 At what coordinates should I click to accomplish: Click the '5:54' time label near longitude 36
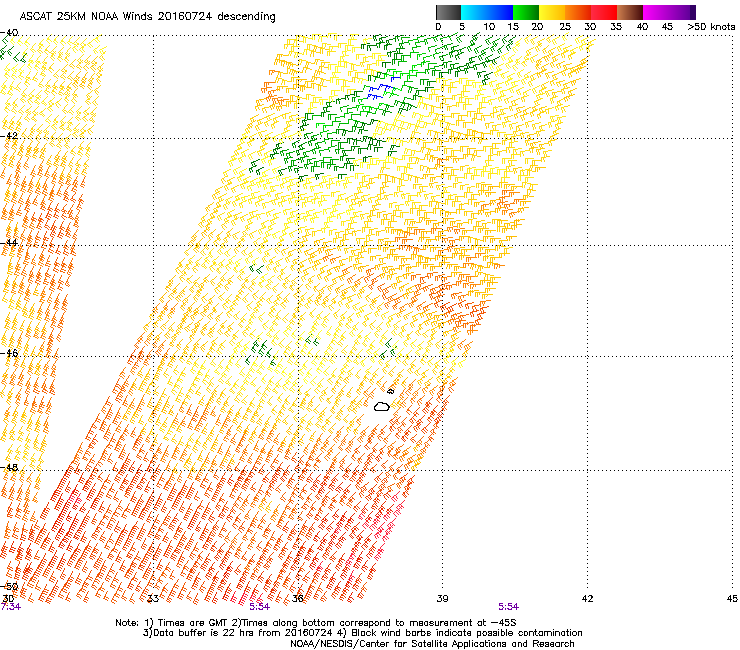tap(260, 607)
